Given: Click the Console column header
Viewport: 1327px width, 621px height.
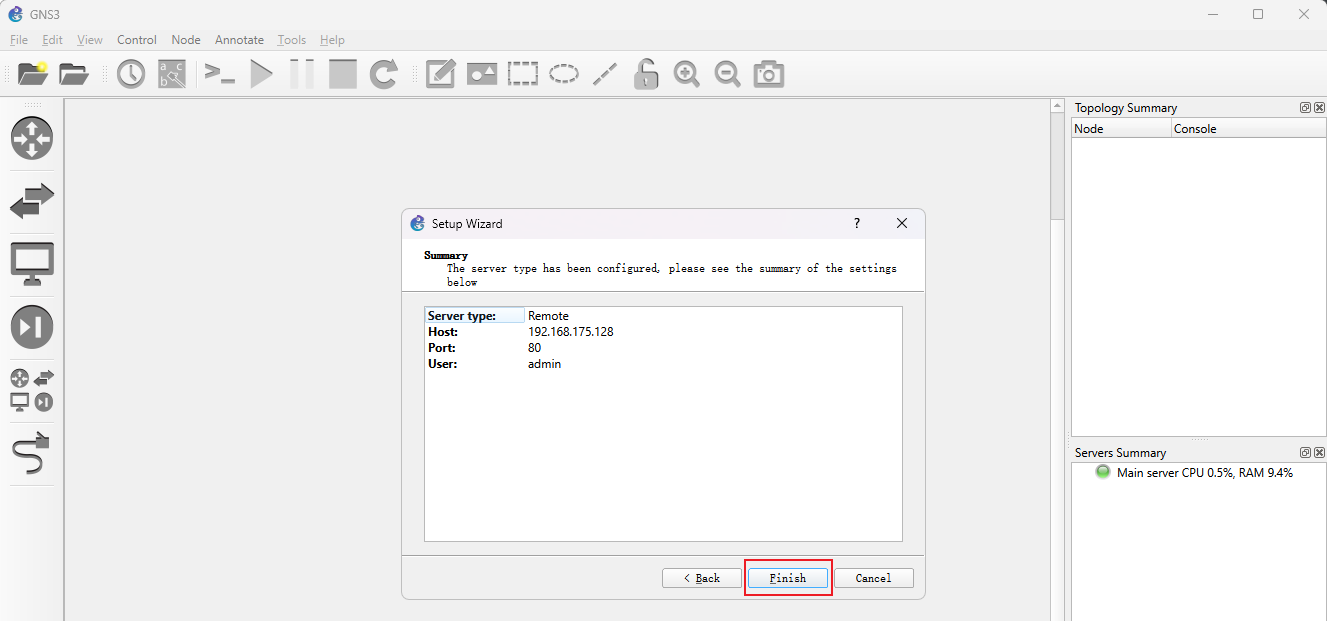Looking at the screenshot, I should (1195, 129).
